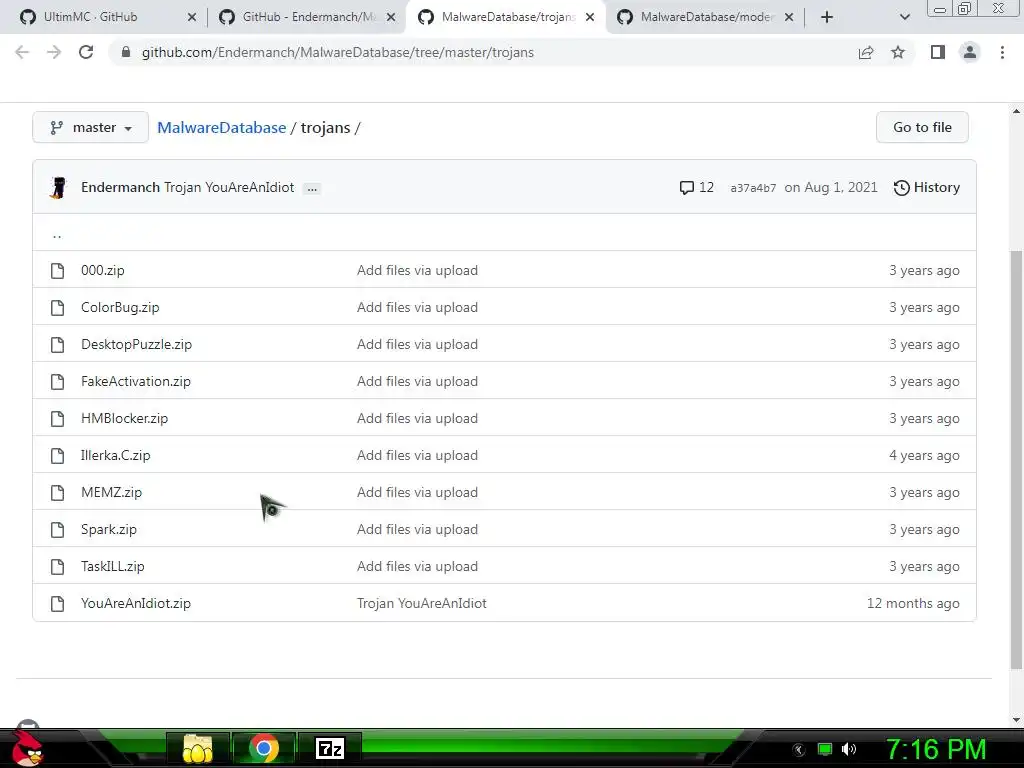Open the file explorer taskbar icon
Image resolution: width=1024 pixels, height=768 pixels.
click(198, 748)
